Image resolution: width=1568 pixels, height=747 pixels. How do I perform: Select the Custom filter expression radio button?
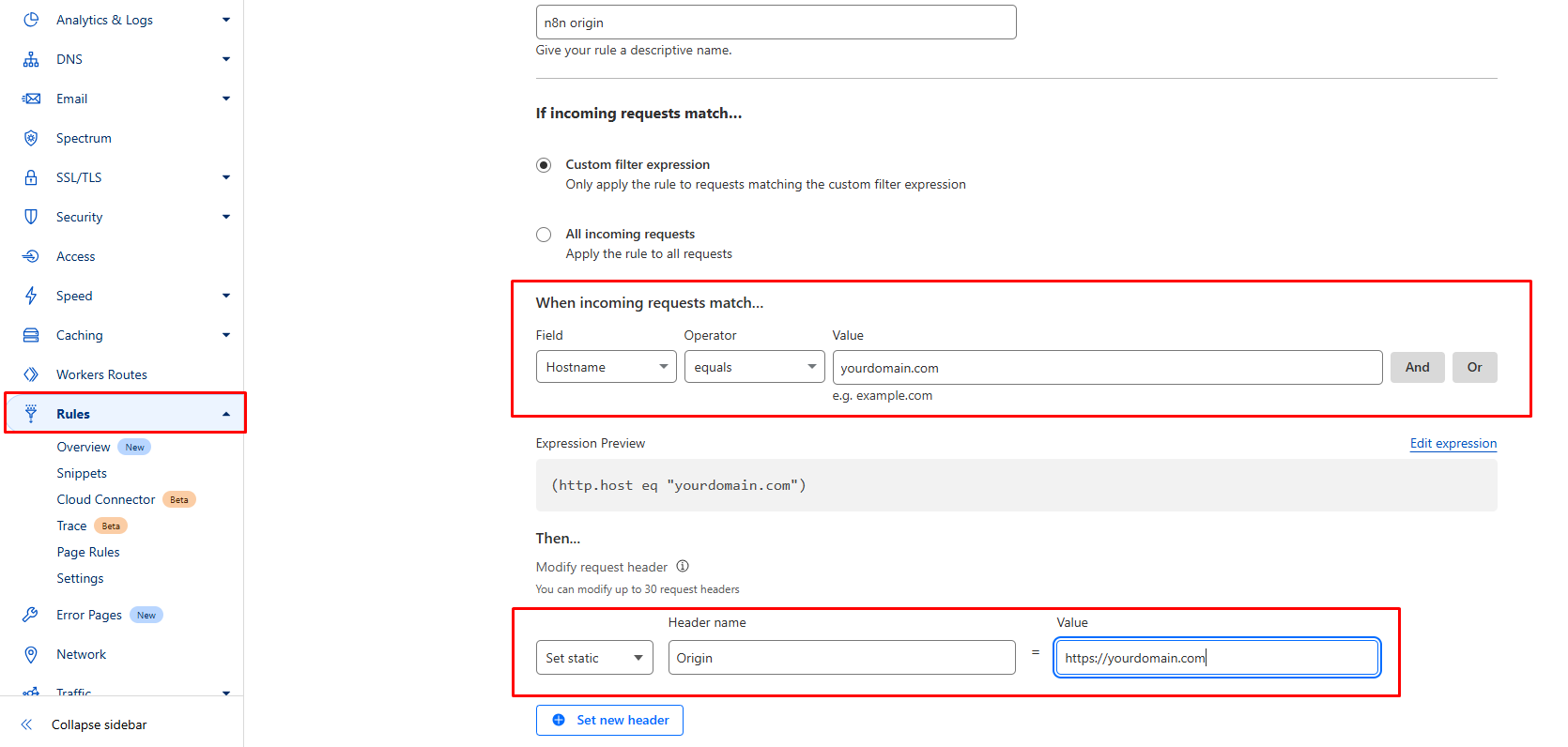544,165
